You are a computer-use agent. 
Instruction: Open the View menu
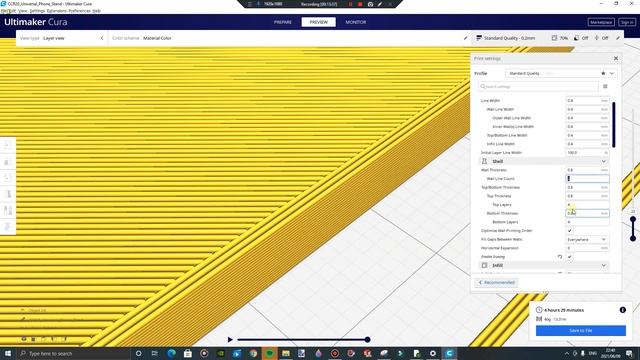point(23,11)
